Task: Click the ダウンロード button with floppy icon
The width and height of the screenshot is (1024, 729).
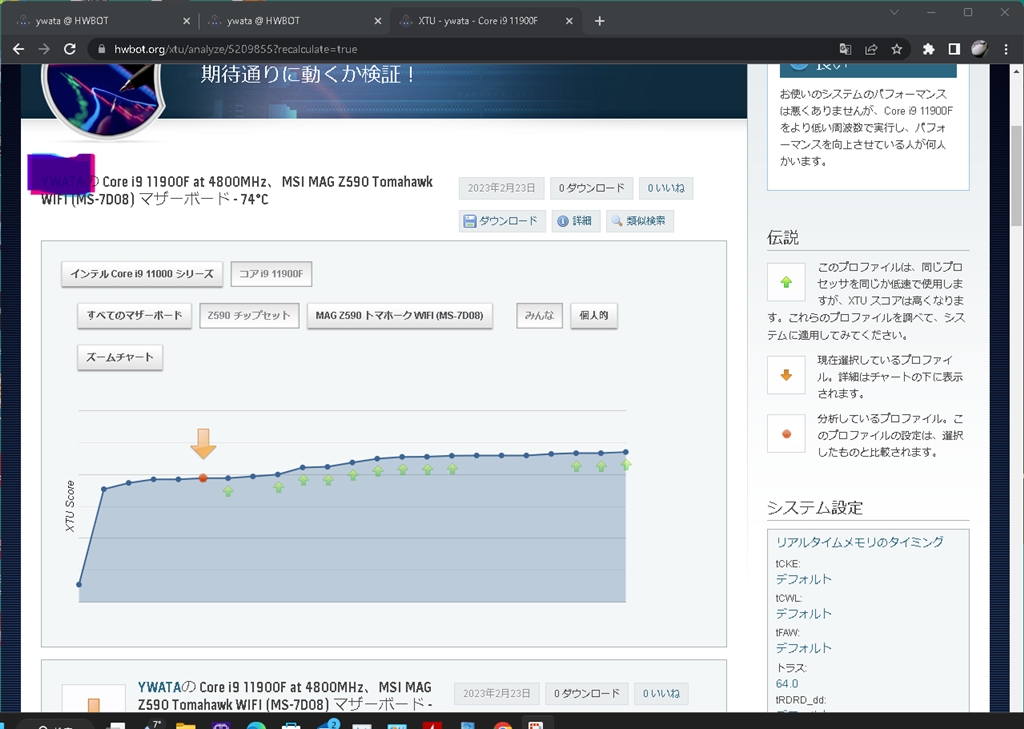Action: [502, 221]
